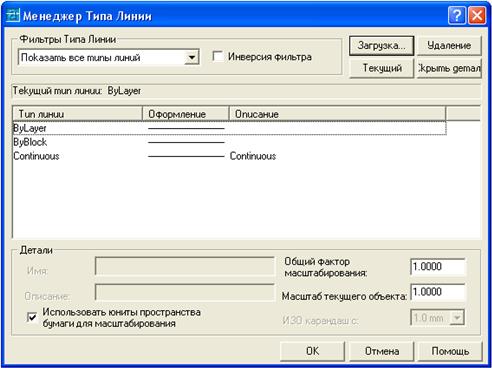Viewport: 492px width, 368px height.
Task: Edit the Масштаб текущего объекта field
Action: (437, 292)
